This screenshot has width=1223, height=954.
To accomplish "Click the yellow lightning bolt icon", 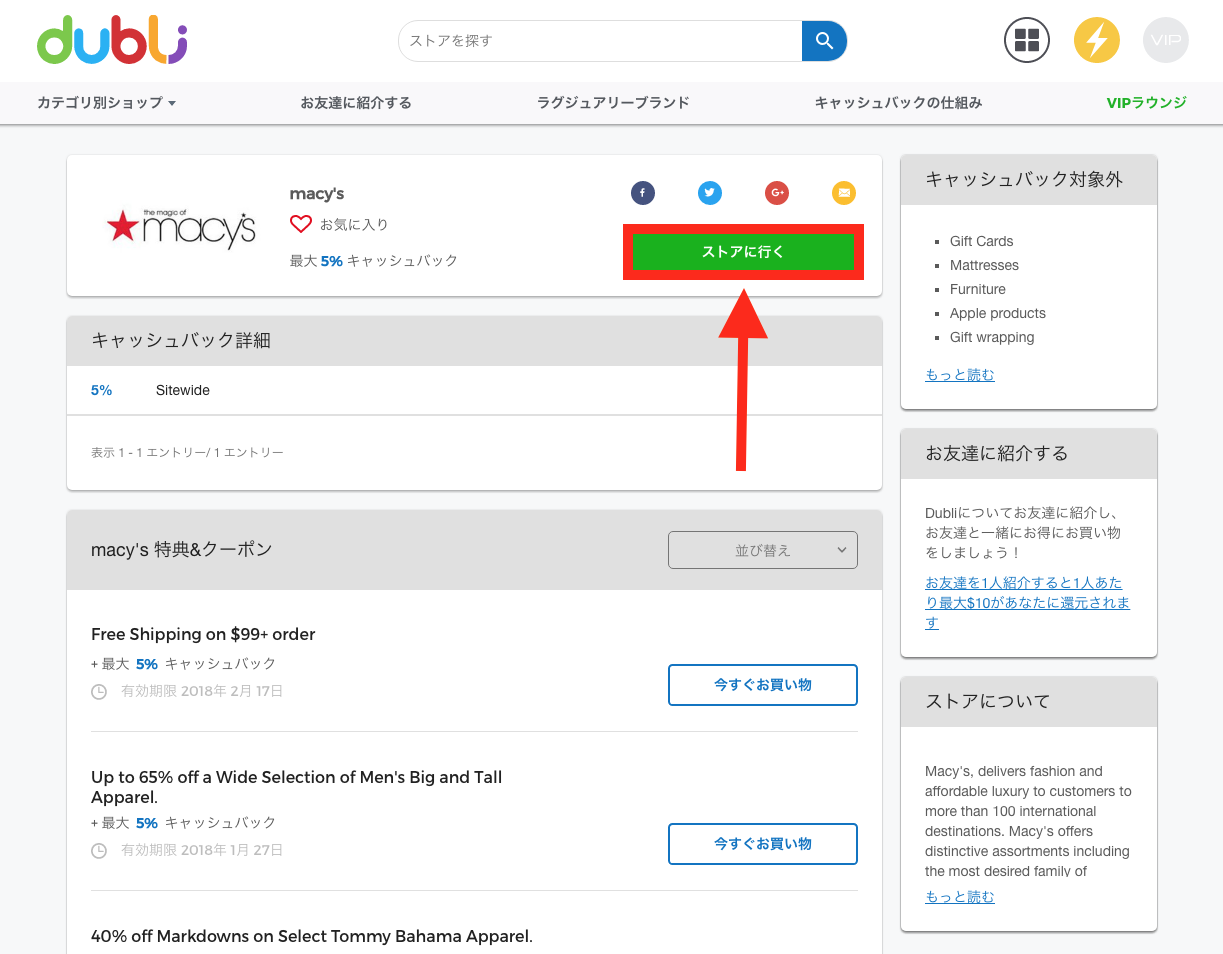I will pyautogui.click(x=1096, y=41).
